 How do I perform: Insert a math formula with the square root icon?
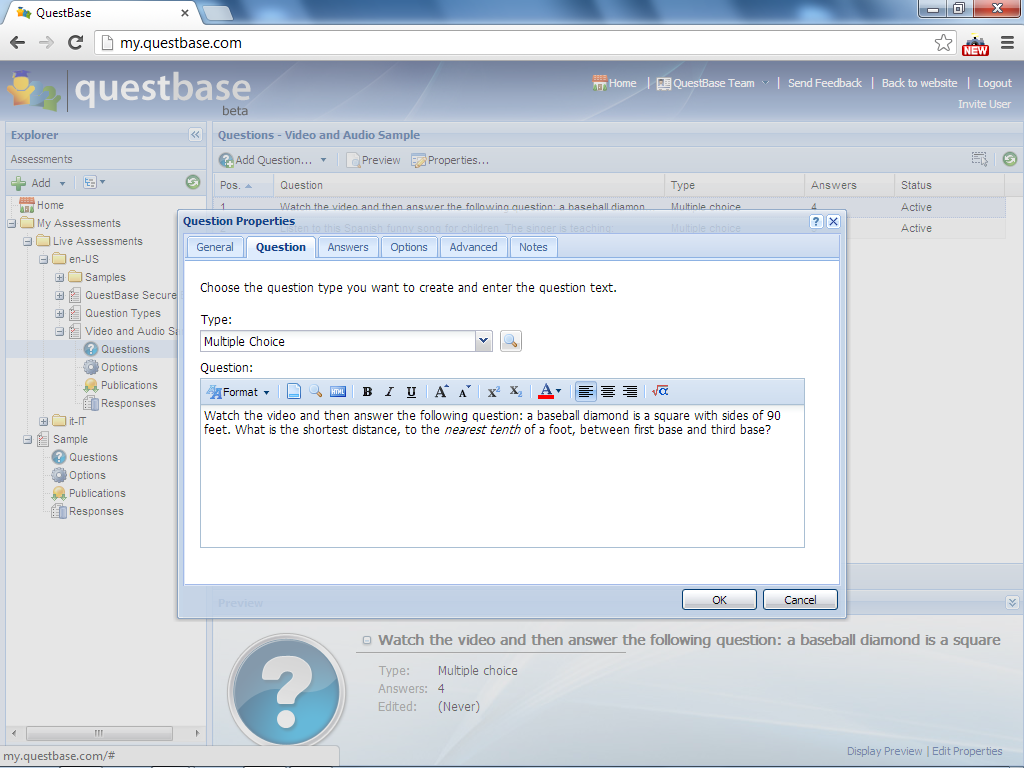[x=660, y=391]
